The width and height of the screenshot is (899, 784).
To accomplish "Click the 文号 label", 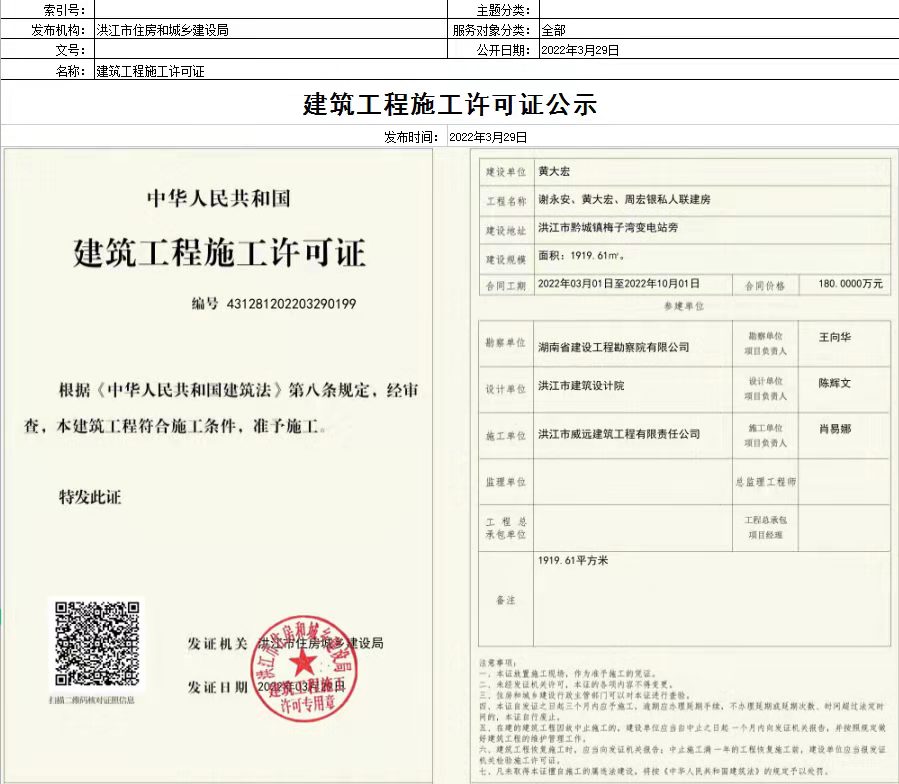I will pyautogui.click(x=71, y=50).
